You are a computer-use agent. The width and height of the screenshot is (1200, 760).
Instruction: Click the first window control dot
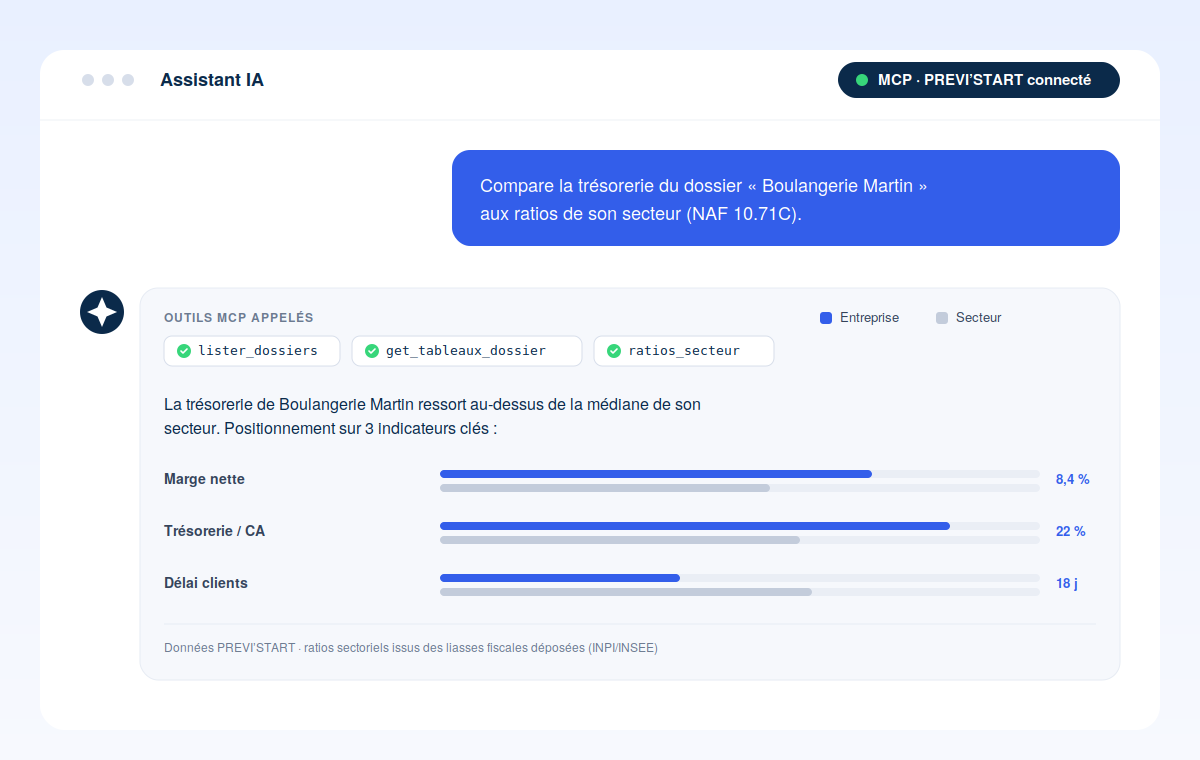pyautogui.click(x=88, y=80)
